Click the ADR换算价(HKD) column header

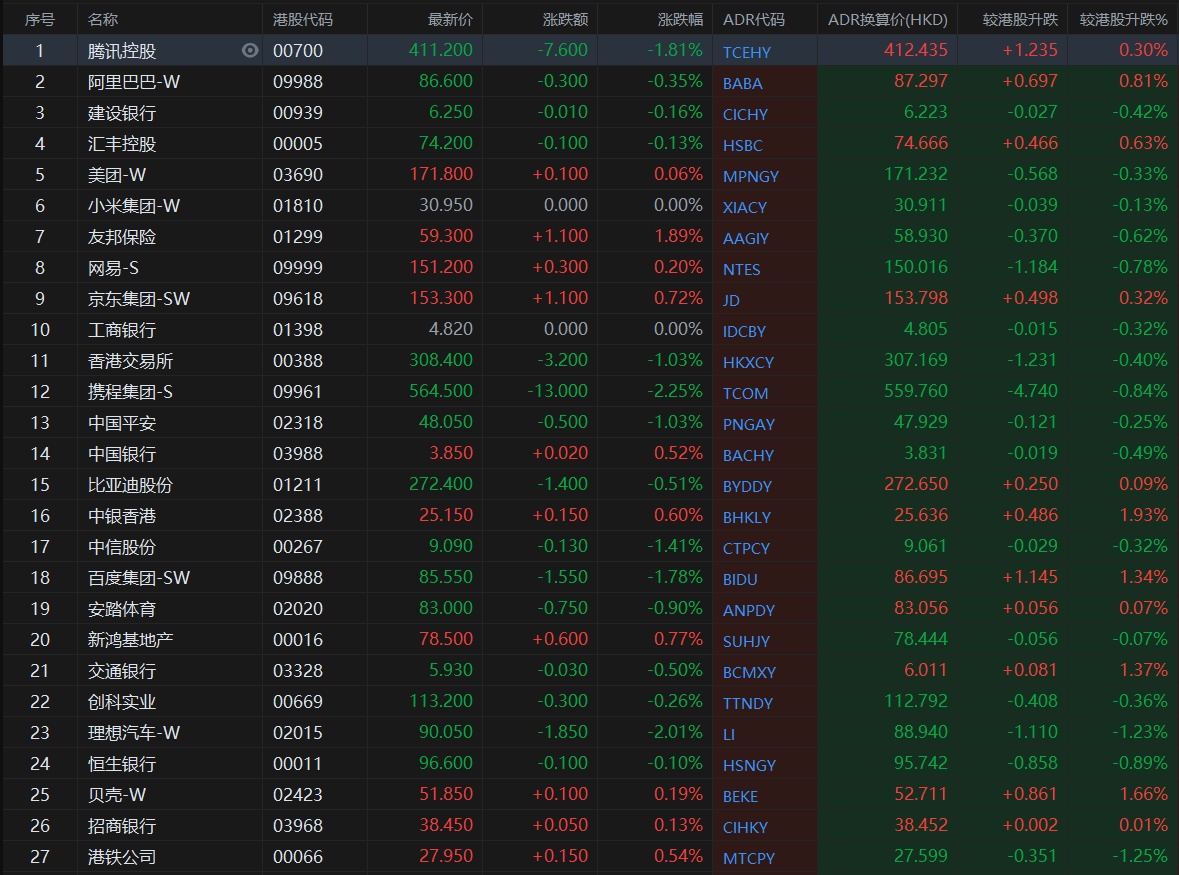tap(887, 19)
